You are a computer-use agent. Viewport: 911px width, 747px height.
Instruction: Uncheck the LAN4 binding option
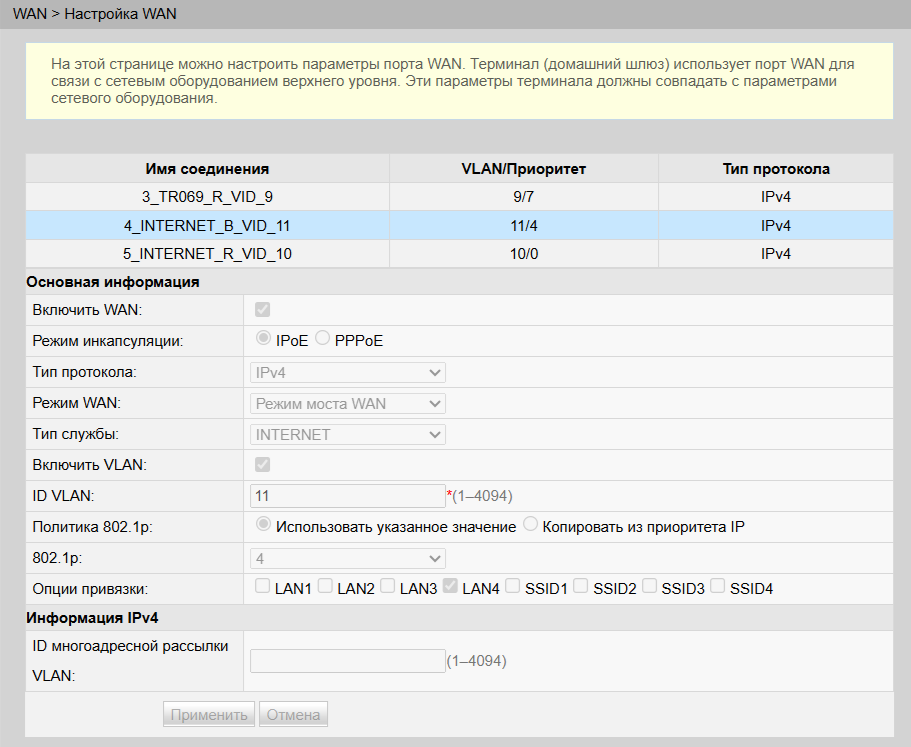[450, 586]
